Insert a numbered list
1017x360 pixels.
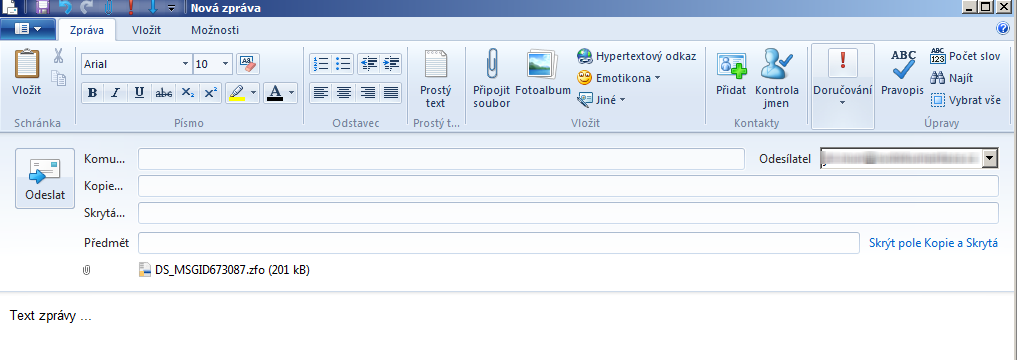click(320, 64)
